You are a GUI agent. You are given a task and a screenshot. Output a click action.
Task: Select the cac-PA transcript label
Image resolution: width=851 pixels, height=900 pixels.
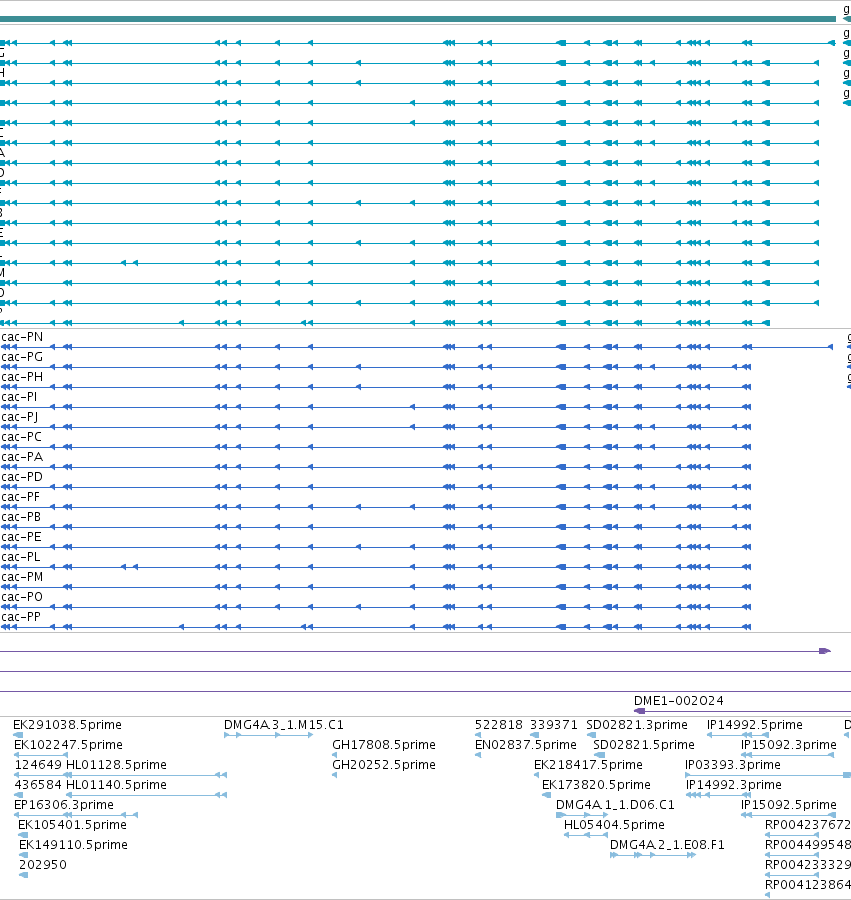click(x=22, y=457)
